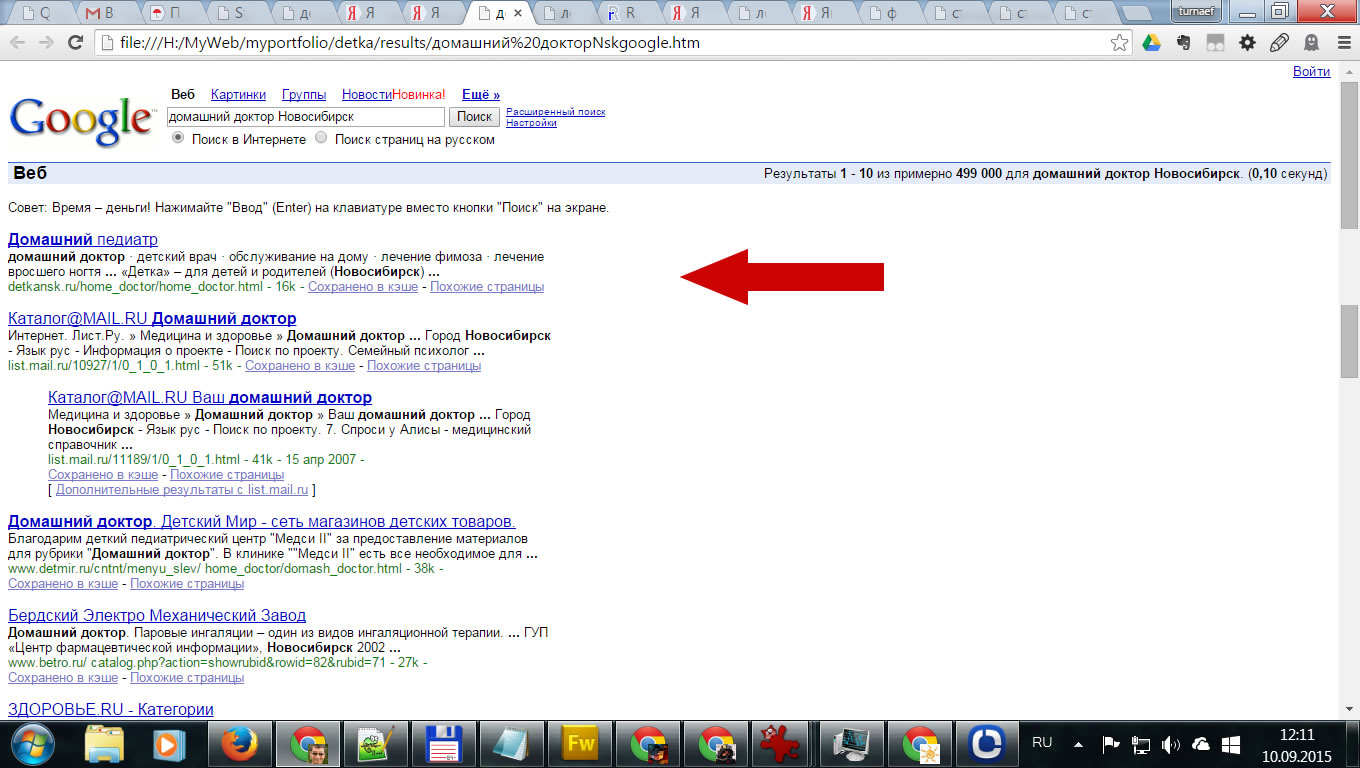Click the 'Поиск' search button
This screenshot has height=768, width=1360.
[x=474, y=116]
